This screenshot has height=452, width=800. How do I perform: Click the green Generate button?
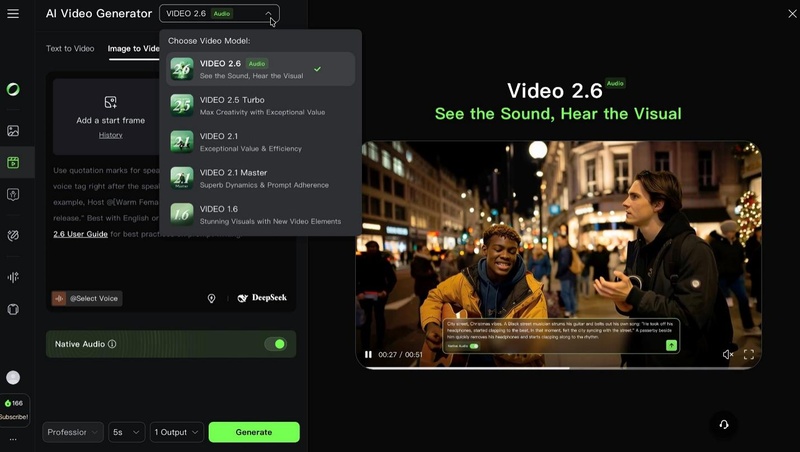254,432
